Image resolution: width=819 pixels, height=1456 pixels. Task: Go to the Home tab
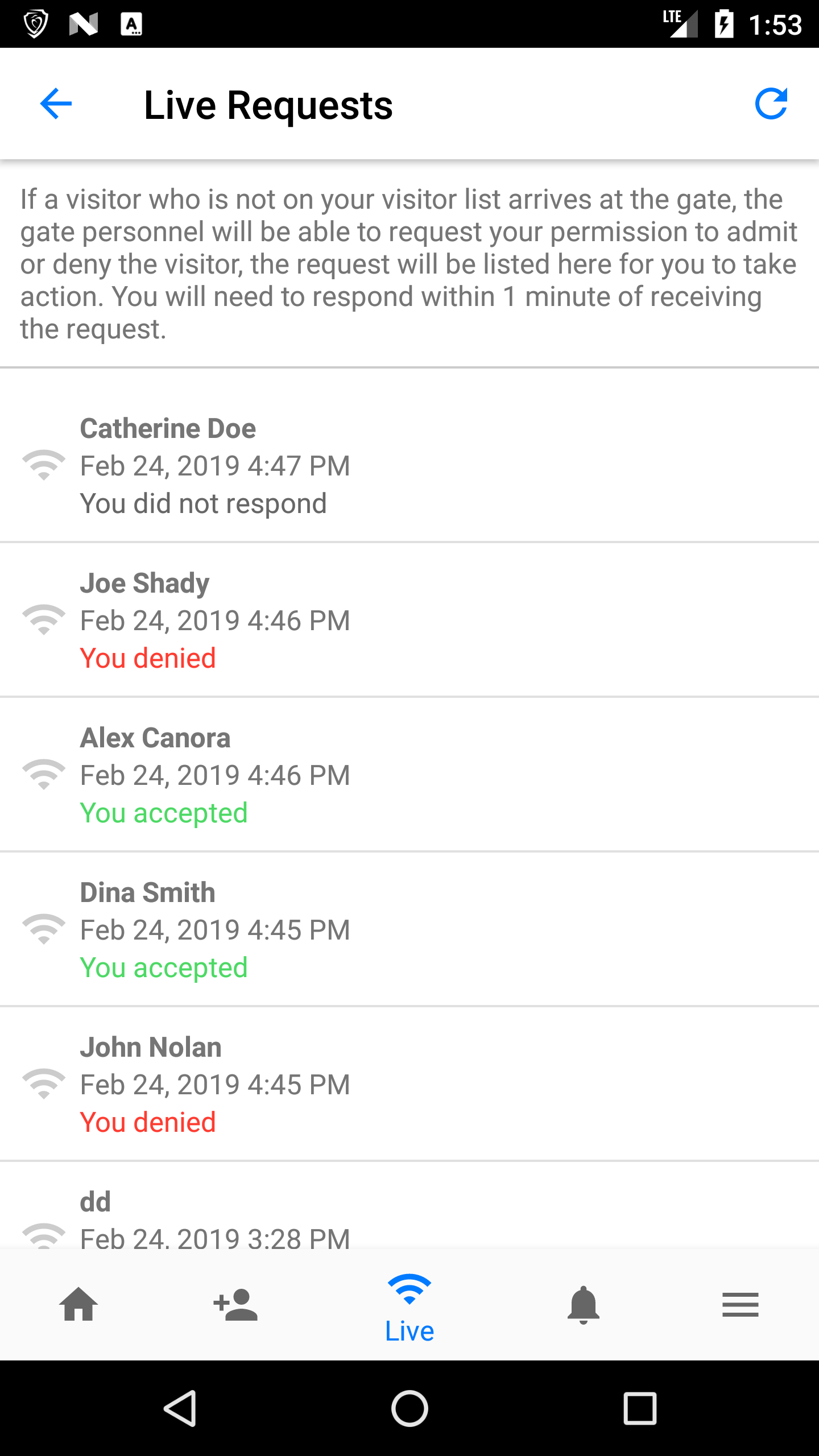[x=78, y=1304]
